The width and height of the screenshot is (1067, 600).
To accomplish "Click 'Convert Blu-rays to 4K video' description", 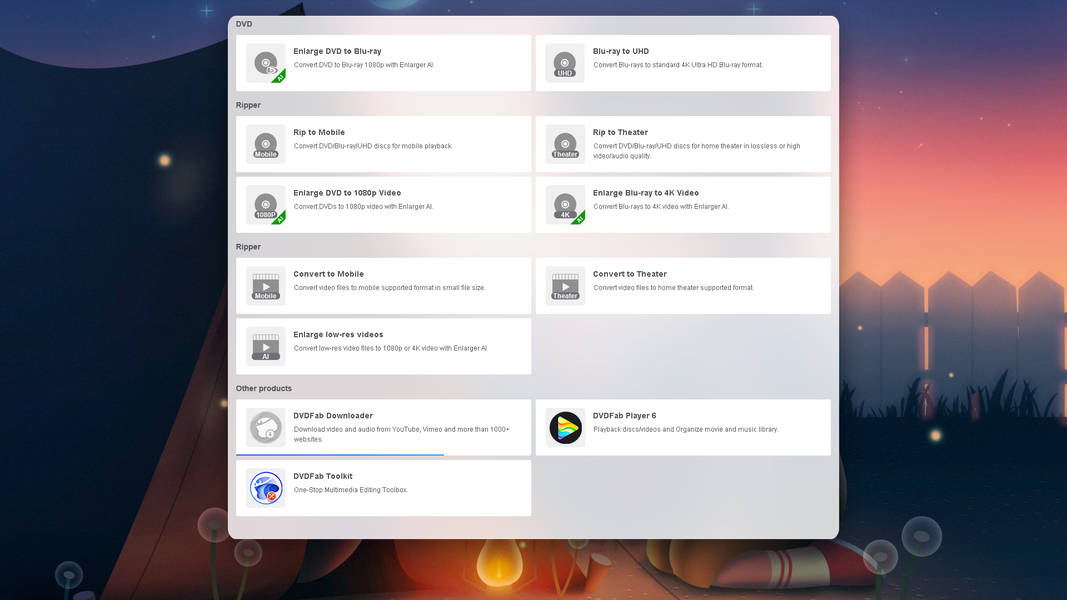I will tap(661, 207).
